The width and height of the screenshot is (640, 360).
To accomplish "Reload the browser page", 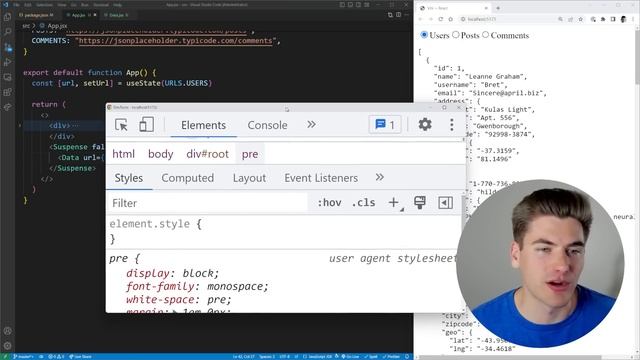I will 440,19.
